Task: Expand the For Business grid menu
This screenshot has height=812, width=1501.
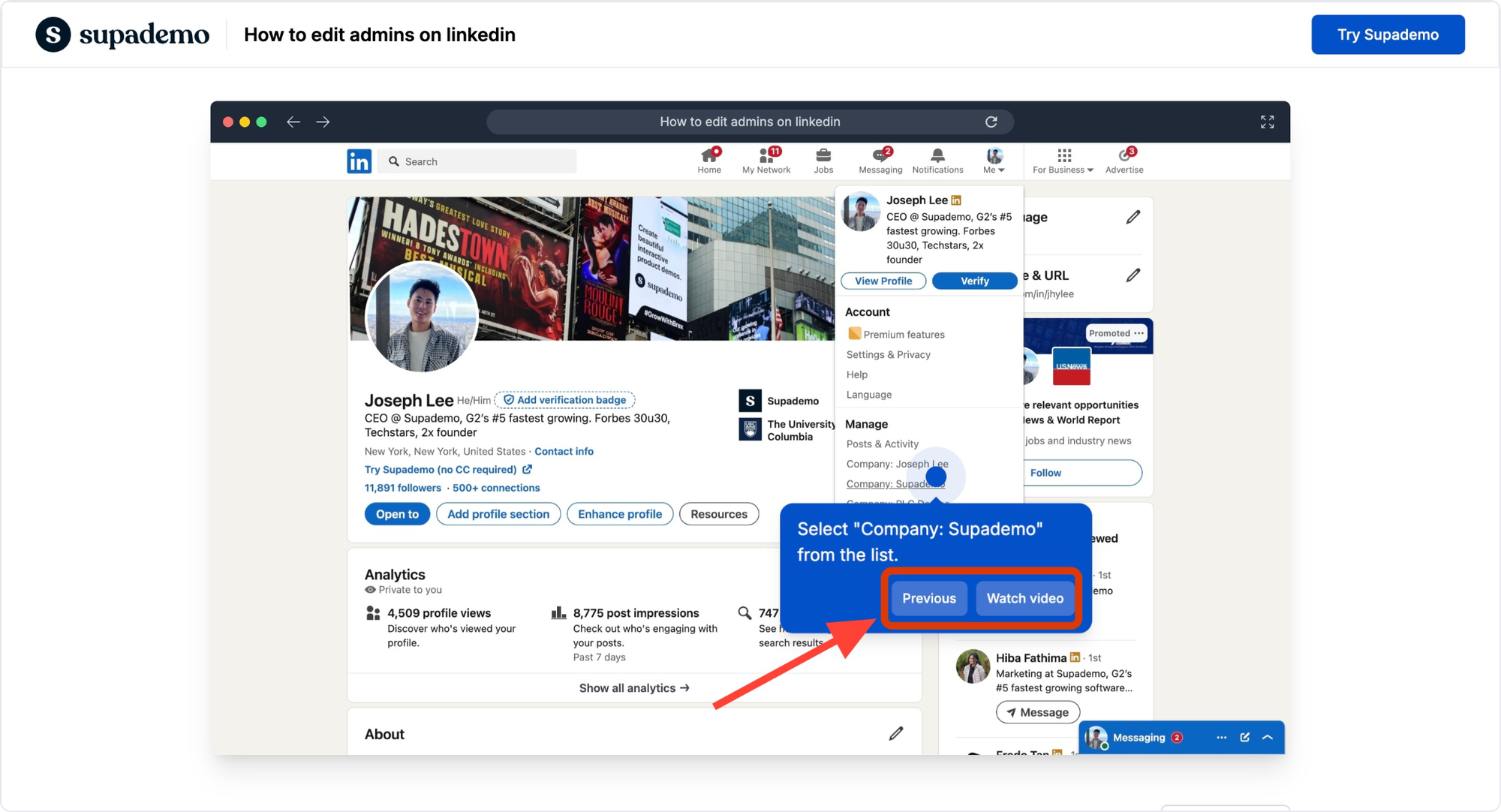Action: tap(1063, 161)
